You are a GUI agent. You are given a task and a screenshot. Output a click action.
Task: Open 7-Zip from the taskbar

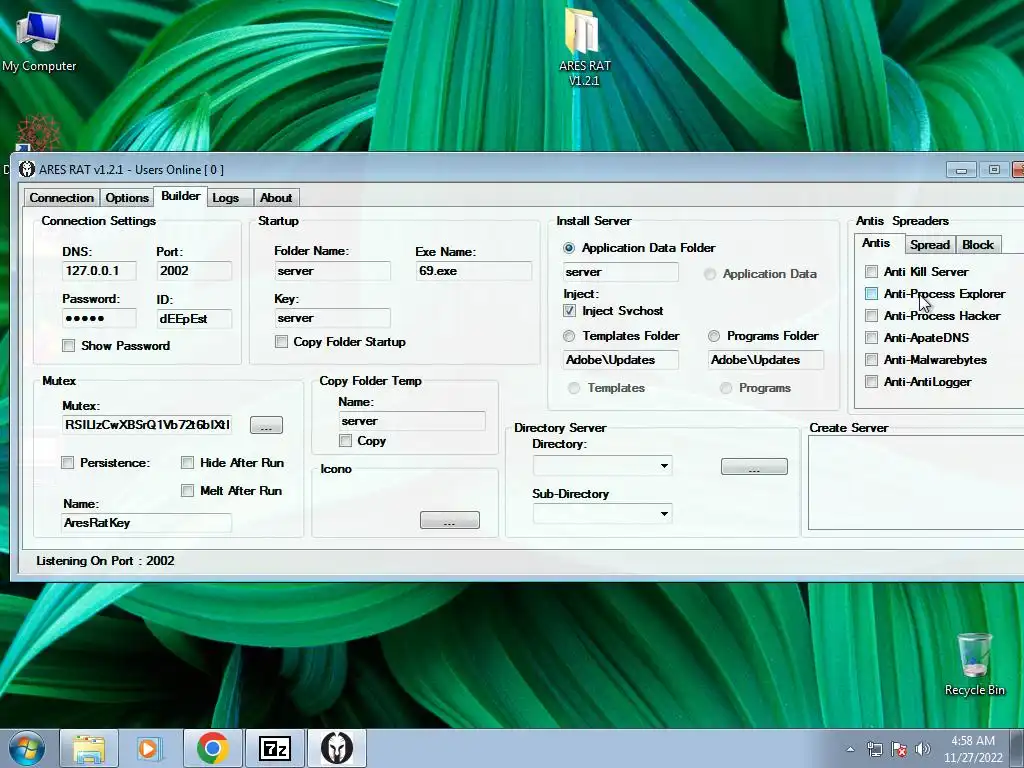click(274, 748)
